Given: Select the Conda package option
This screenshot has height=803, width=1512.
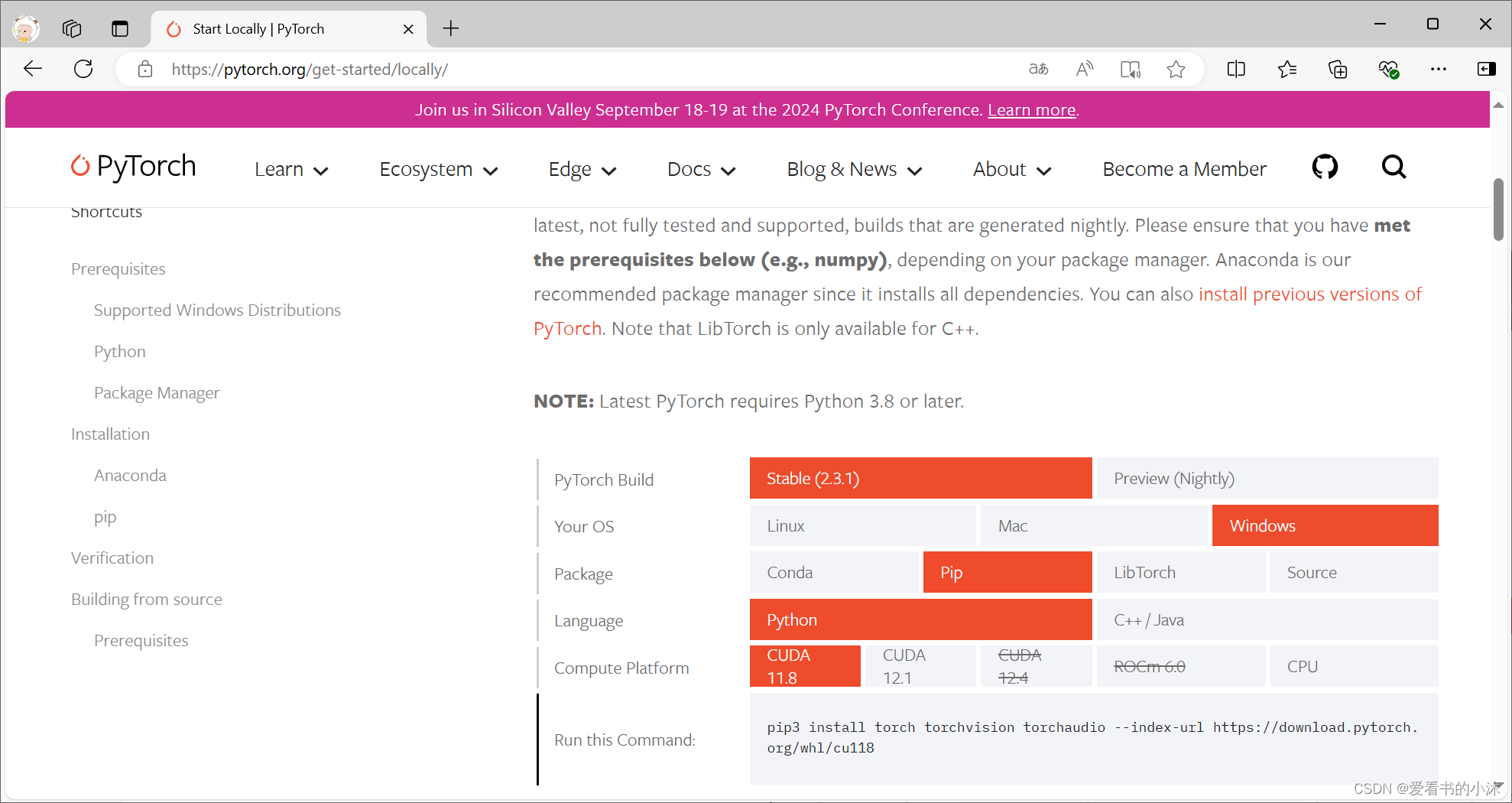Looking at the screenshot, I should (834, 573).
